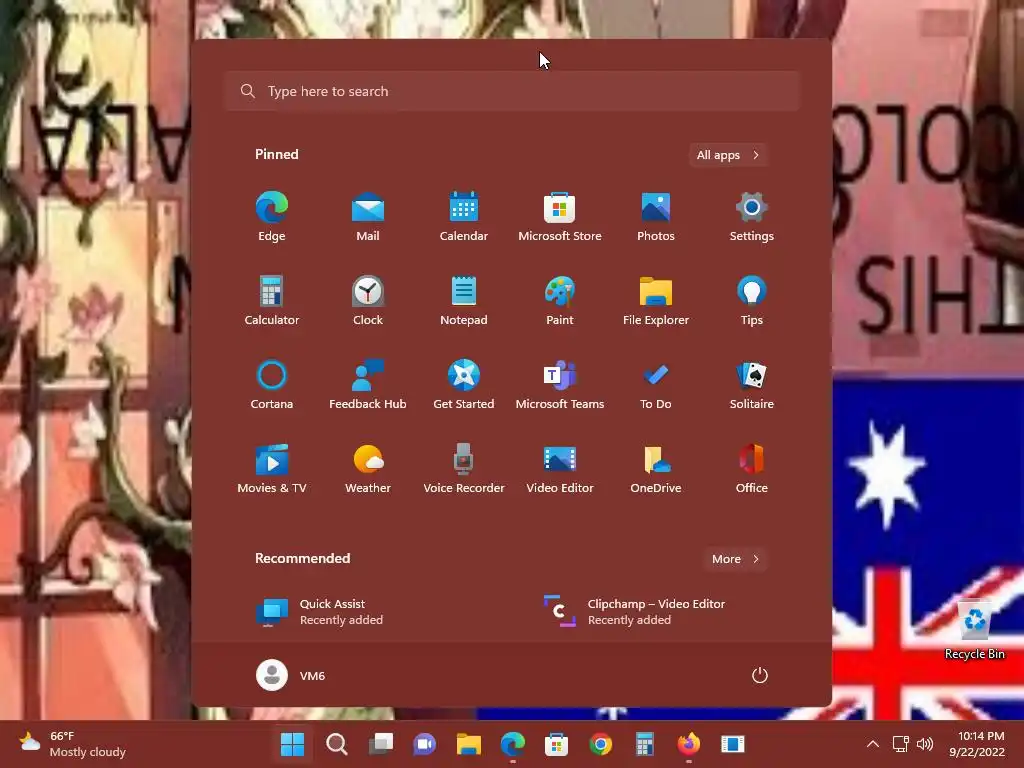The image size is (1024, 768).
Task: Launch Google Chrome from the taskbar
Action: [x=601, y=744]
